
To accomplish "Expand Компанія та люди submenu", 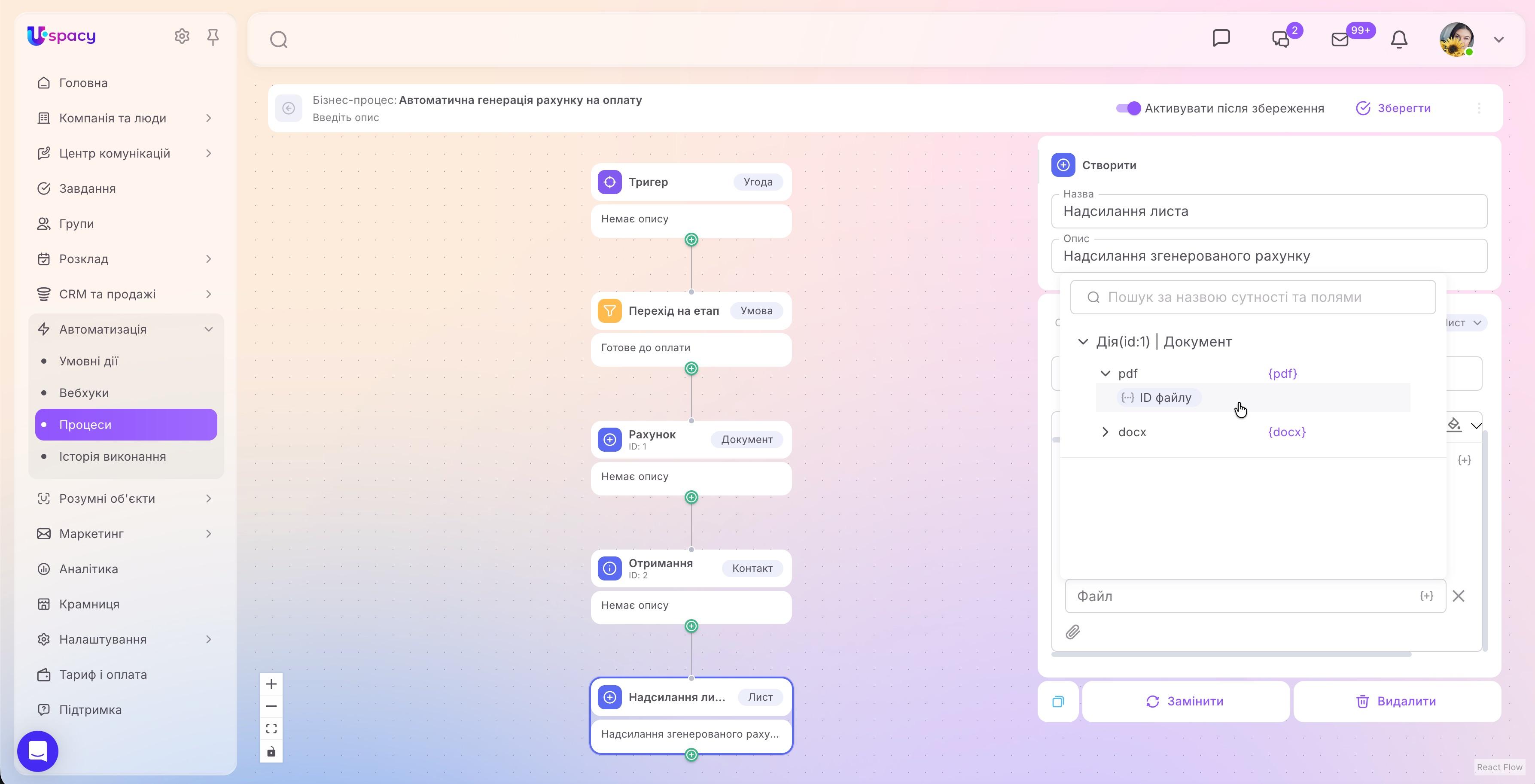I will [x=209, y=118].
